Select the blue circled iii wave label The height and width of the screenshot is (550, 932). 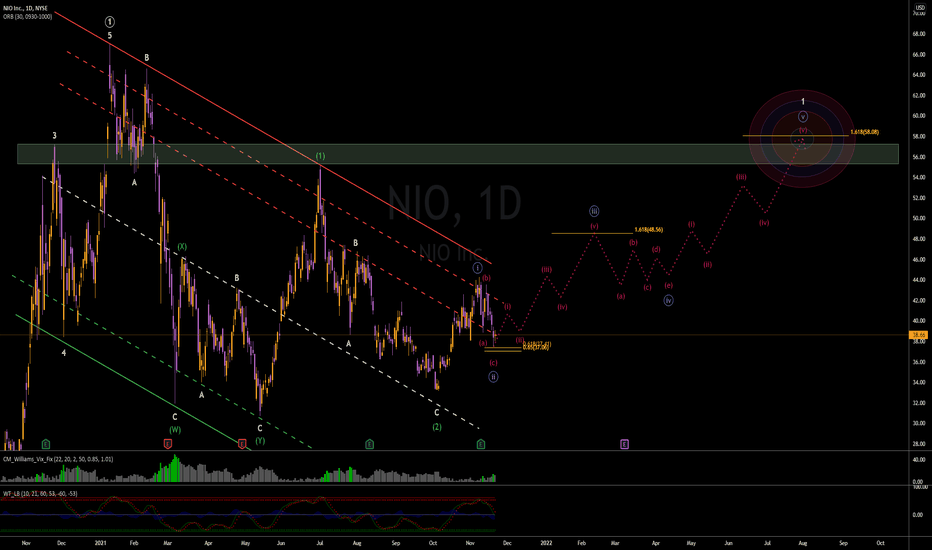(594, 211)
